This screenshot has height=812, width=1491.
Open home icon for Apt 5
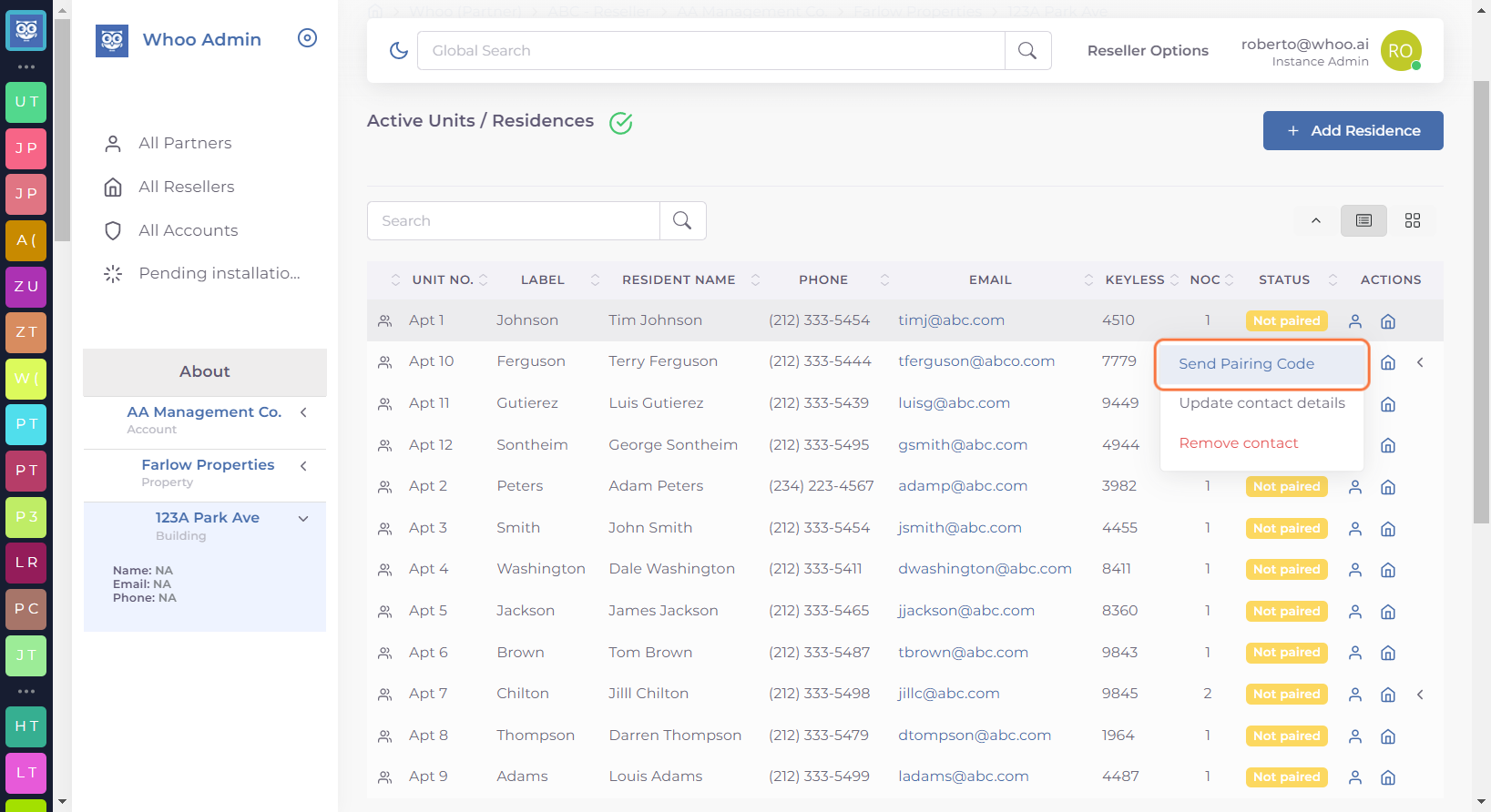pos(1388,612)
